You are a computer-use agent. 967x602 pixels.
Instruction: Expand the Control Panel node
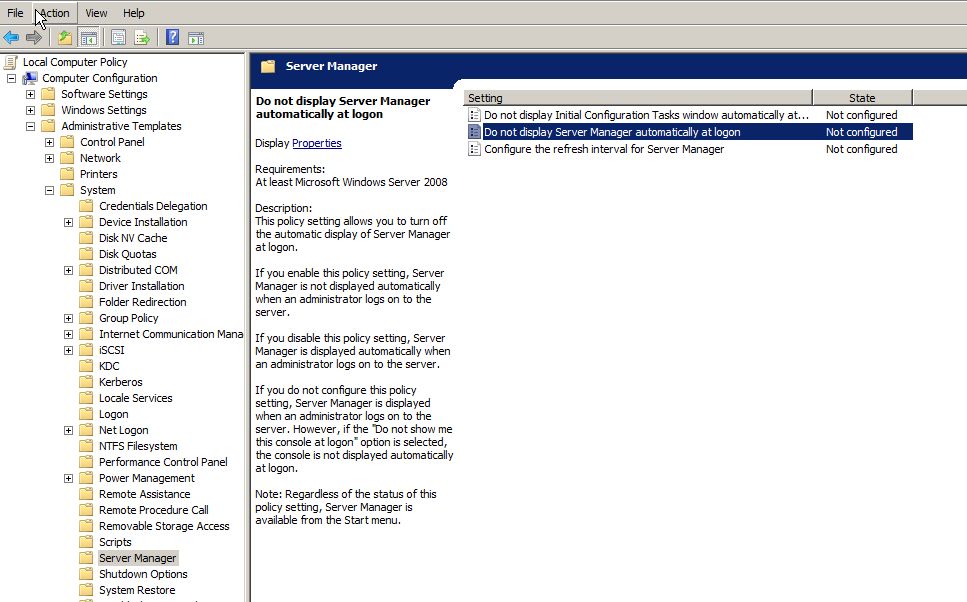tap(49, 142)
